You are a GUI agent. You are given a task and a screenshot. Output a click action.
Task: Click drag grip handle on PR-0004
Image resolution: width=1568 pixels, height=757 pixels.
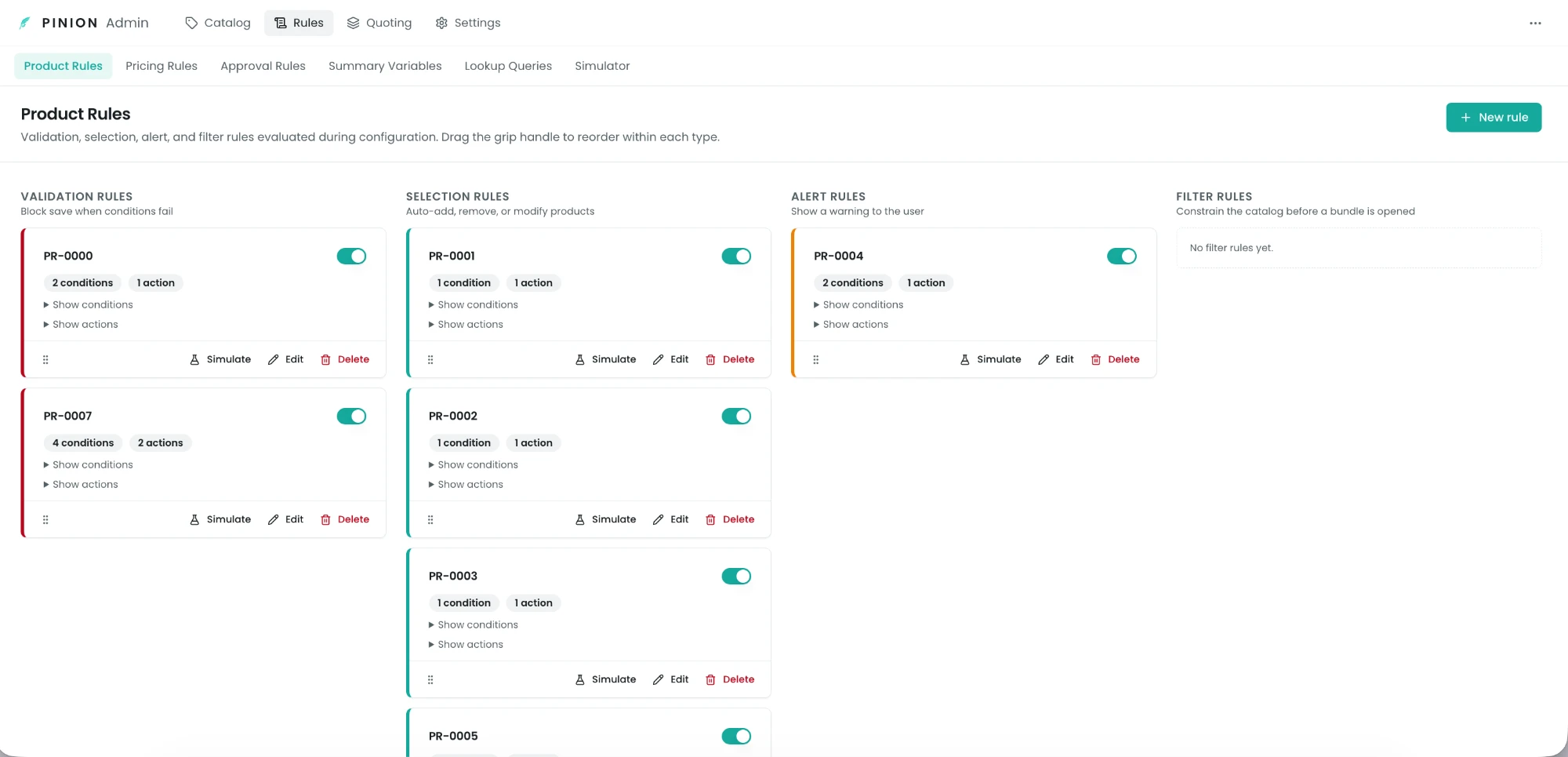815,359
